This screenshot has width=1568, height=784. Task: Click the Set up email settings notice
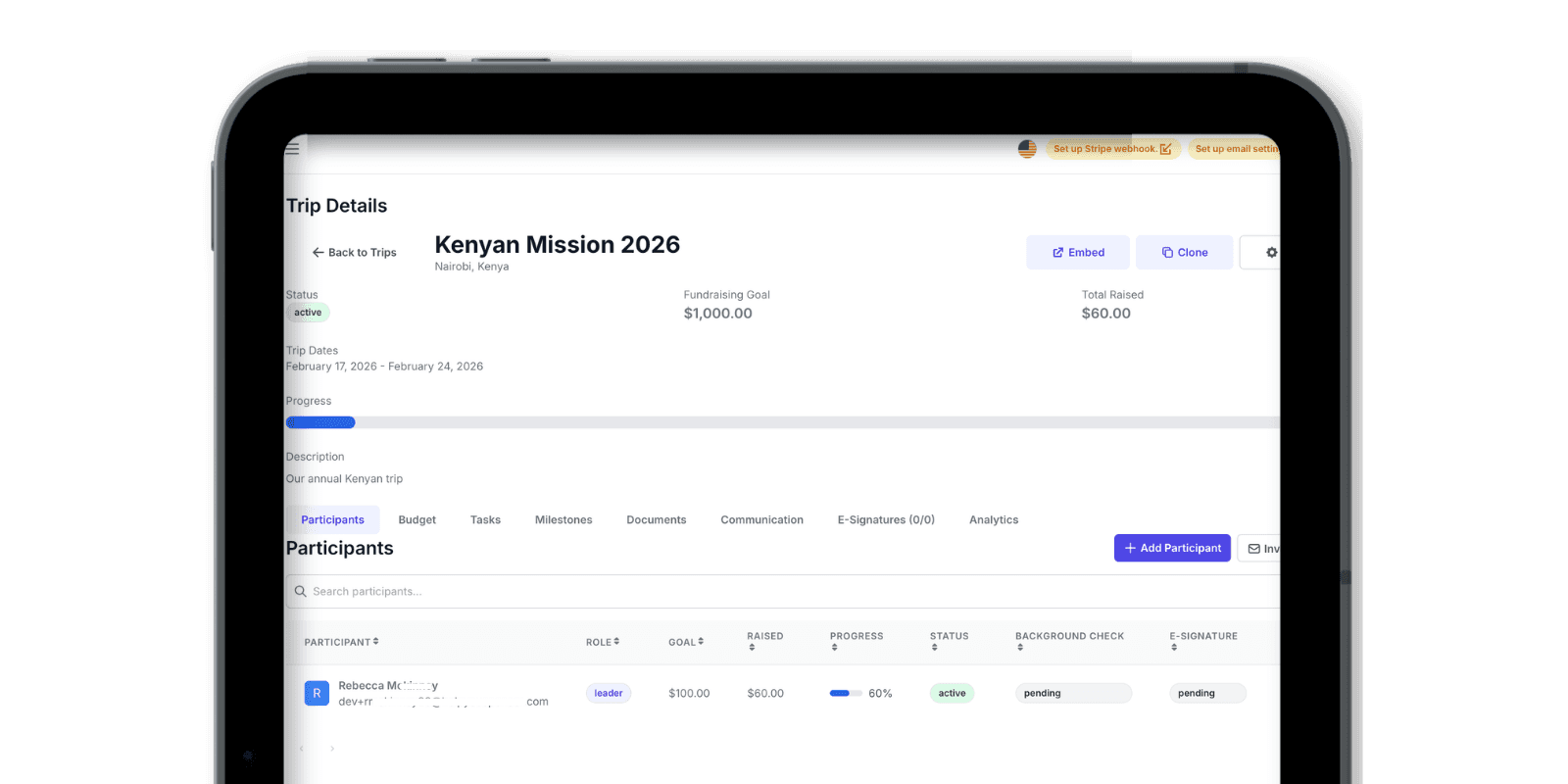pyautogui.click(x=1235, y=149)
